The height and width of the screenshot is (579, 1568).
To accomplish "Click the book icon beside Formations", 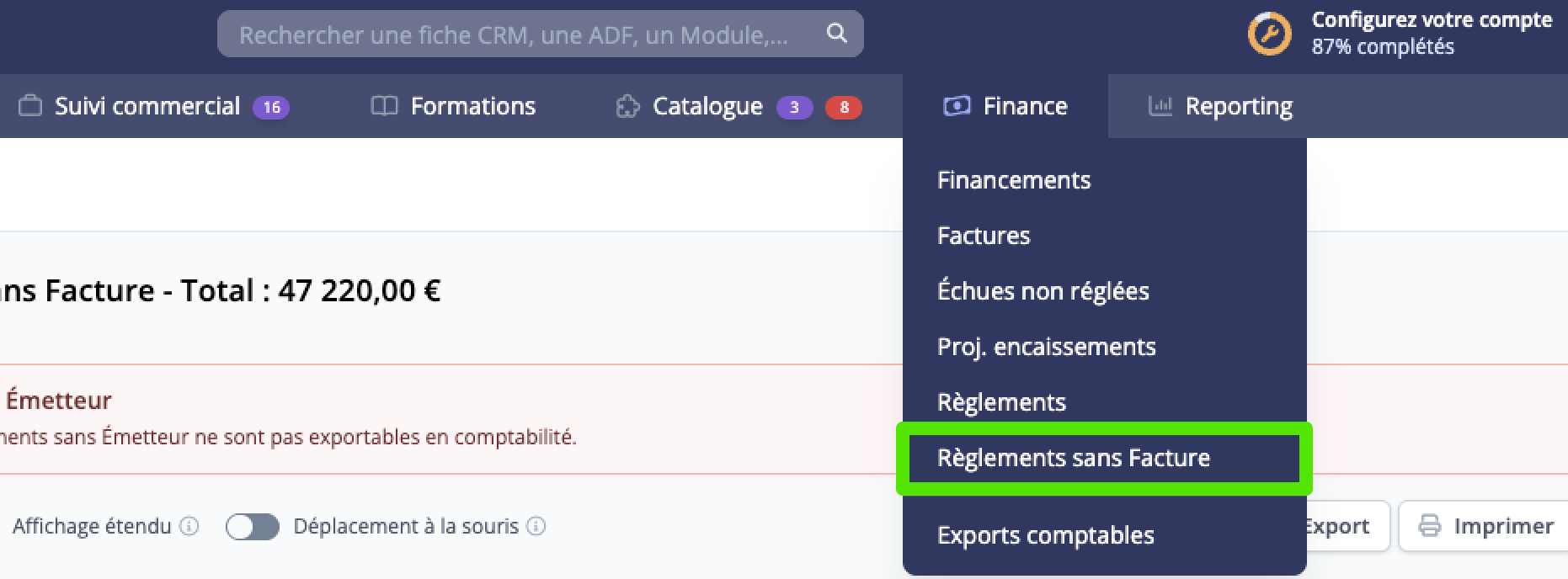I will (384, 106).
